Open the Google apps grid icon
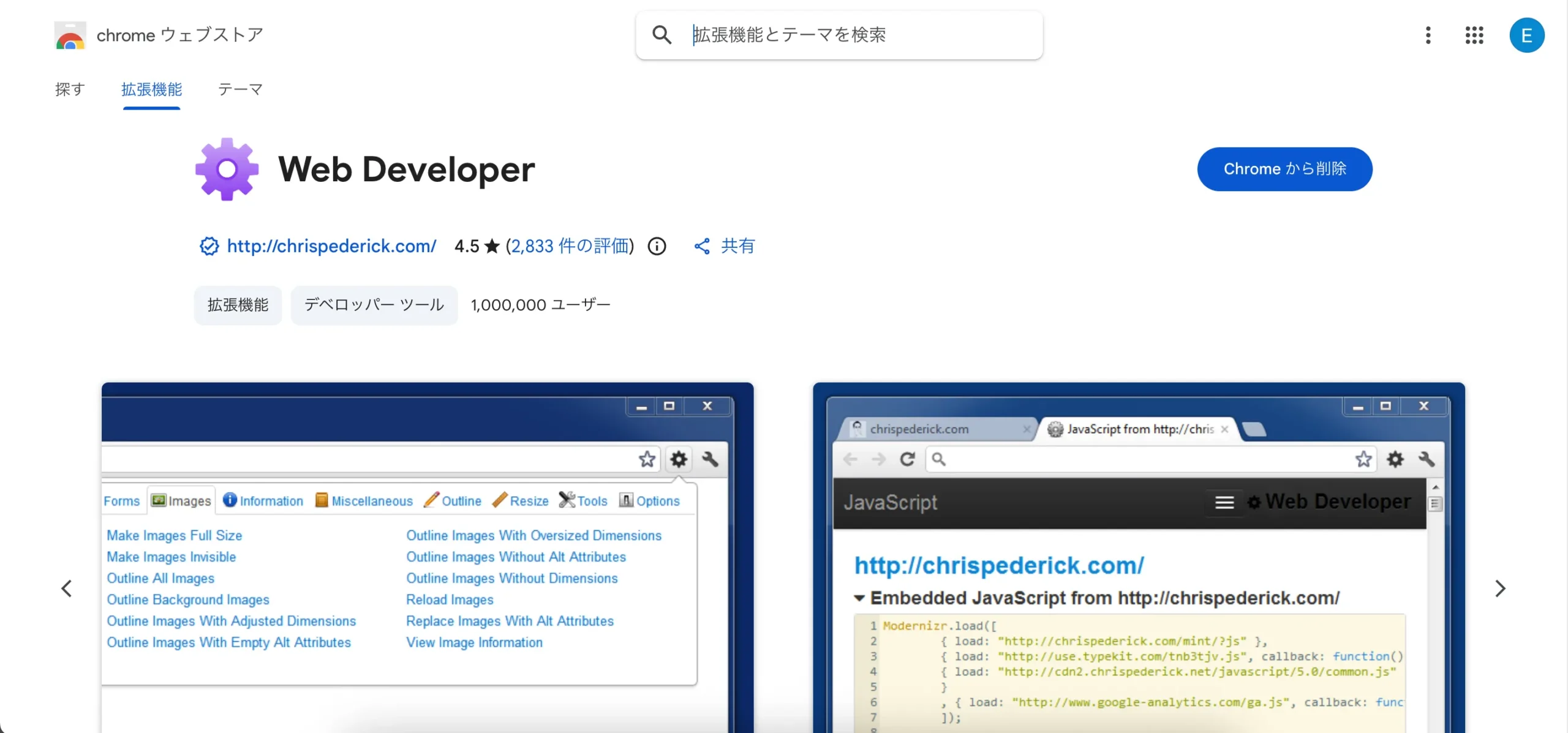Viewport: 1568px width, 733px height. [x=1474, y=35]
